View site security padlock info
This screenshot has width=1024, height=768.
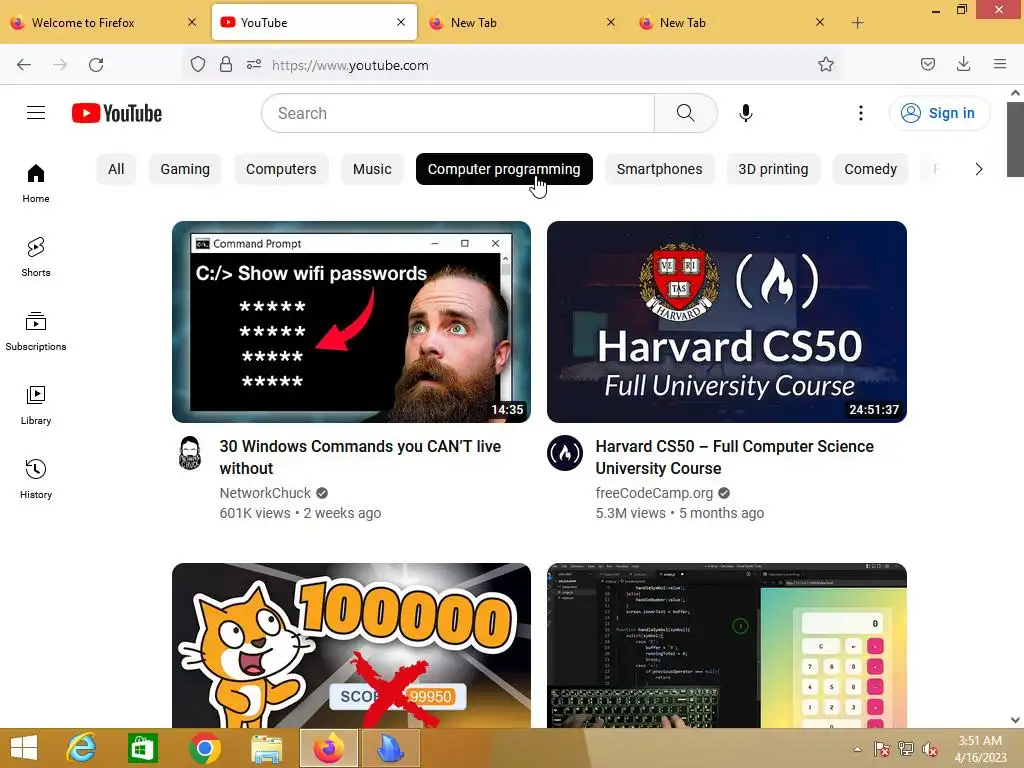tap(226, 65)
